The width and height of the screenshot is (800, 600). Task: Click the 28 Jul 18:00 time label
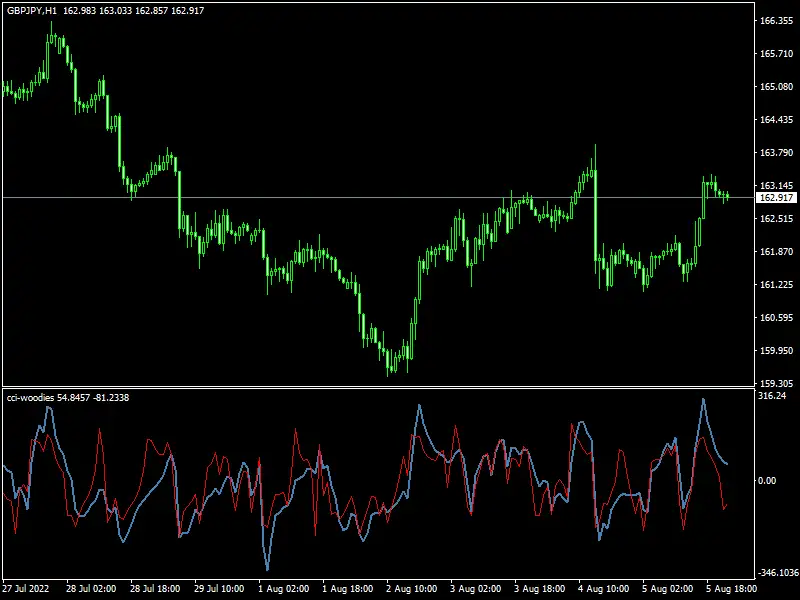coord(155,589)
